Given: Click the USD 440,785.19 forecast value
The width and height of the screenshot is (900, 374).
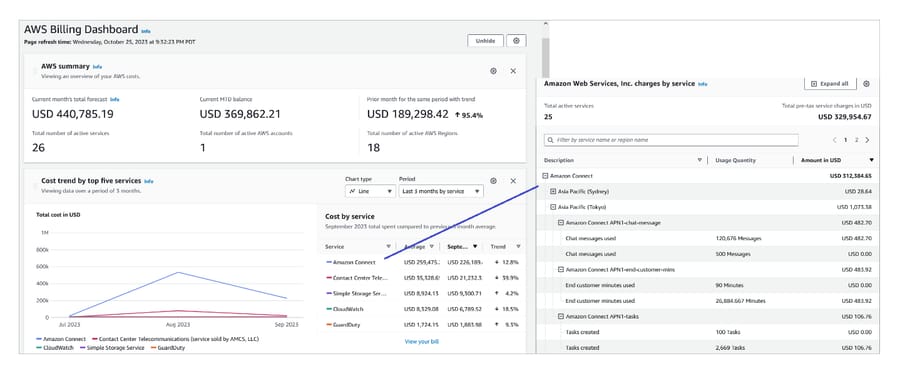Looking at the screenshot, I should click(73, 115).
